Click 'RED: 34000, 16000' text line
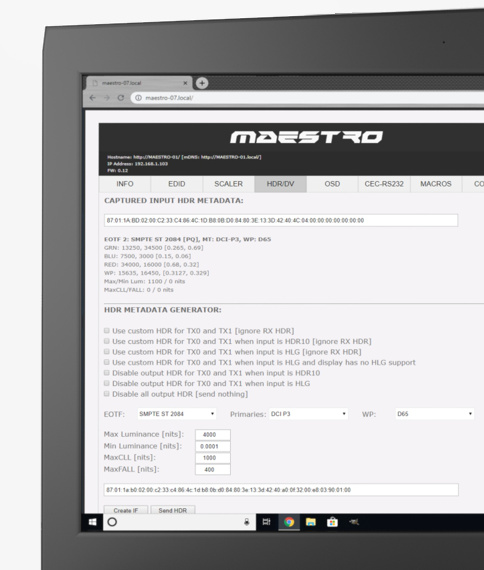Screen dimensions: 484x570 coord(151,264)
